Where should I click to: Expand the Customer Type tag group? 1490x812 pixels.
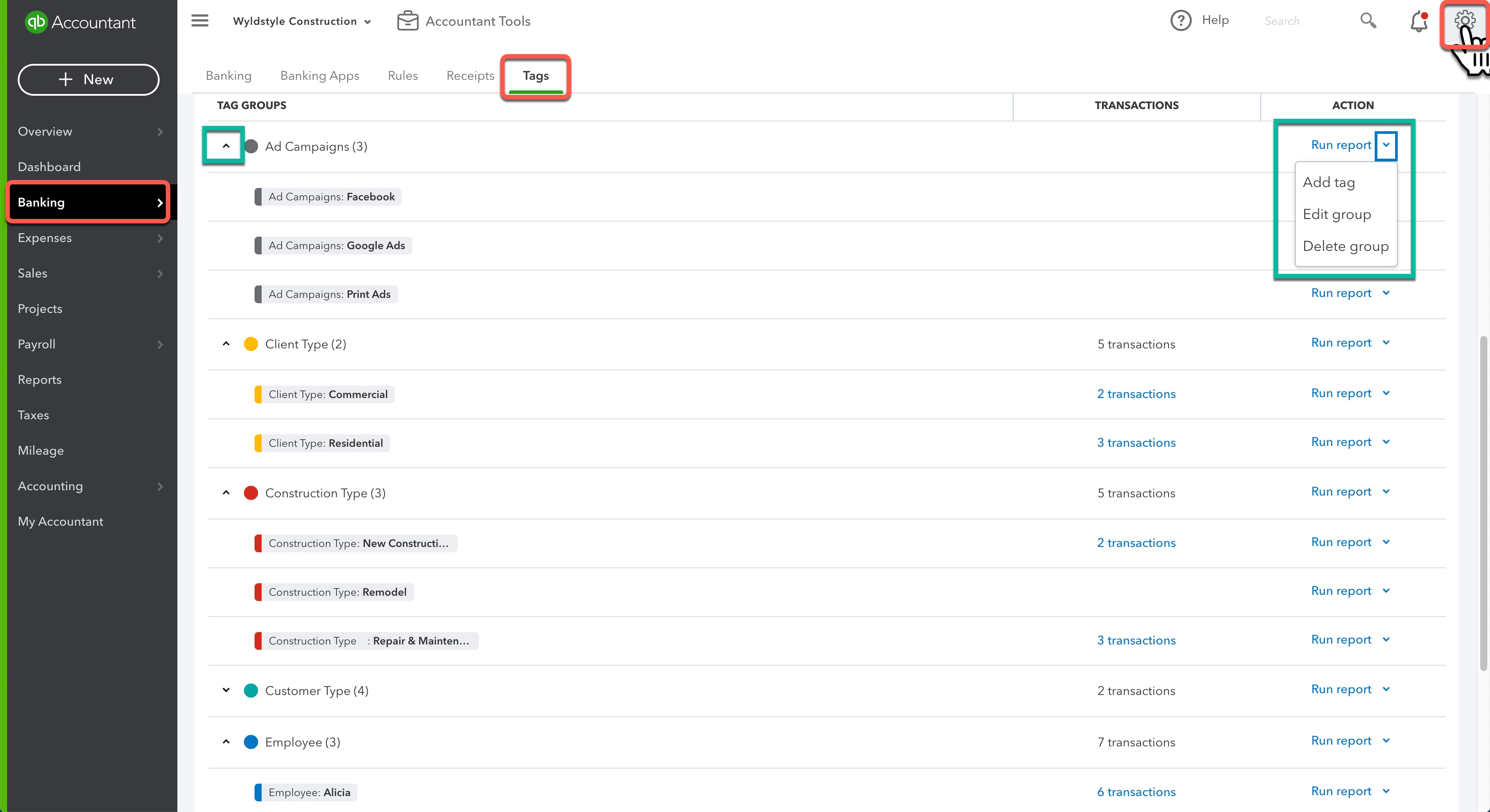[226, 690]
